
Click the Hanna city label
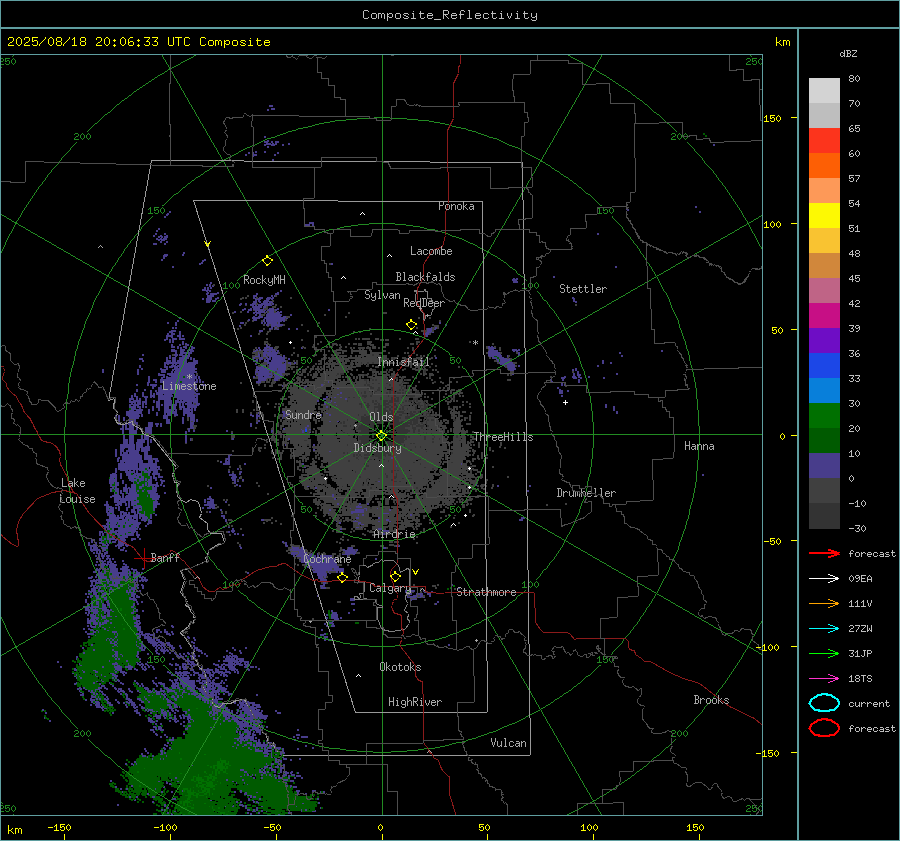(699, 446)
